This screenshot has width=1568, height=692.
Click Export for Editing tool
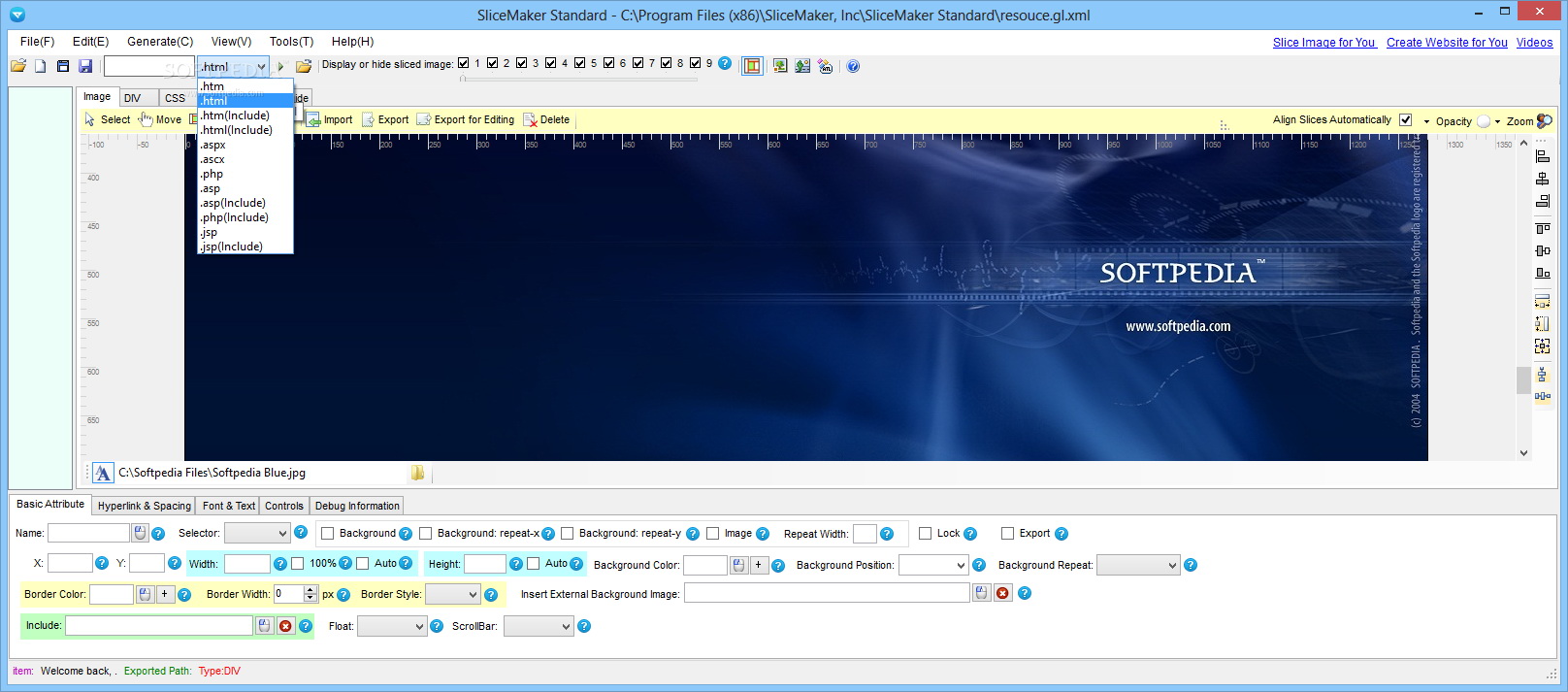[x=466, y=119]
